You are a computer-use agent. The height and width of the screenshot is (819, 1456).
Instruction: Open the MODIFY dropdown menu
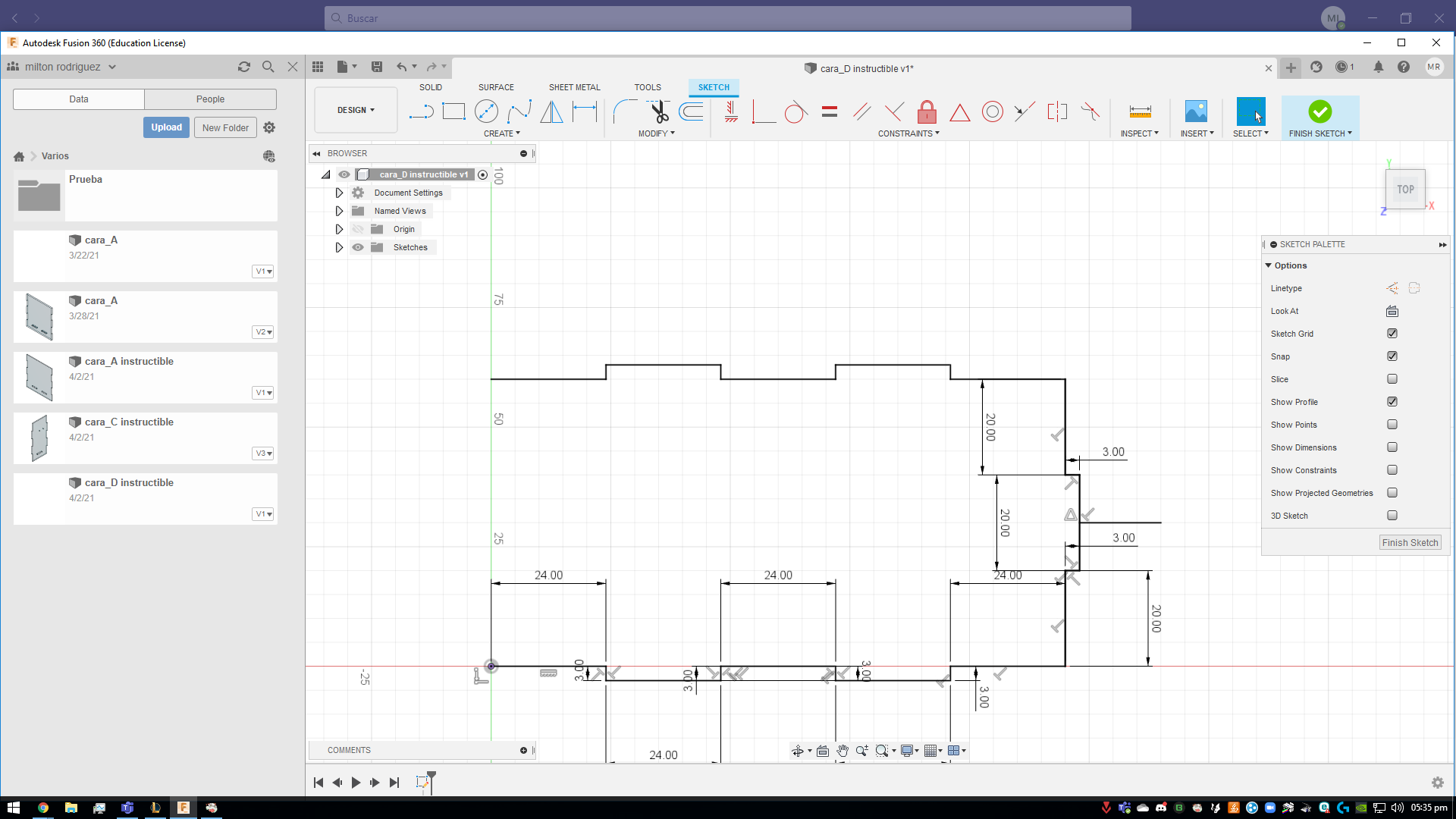[656, 133]
